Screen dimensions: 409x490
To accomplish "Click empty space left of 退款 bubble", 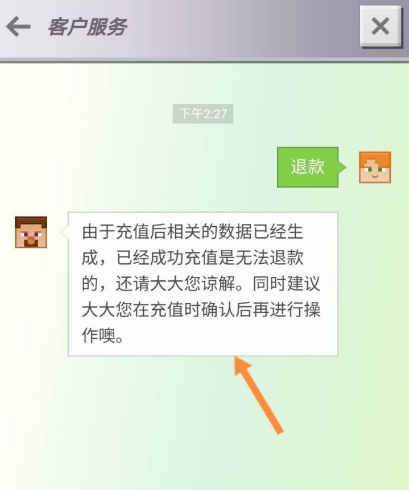I will pyautogui.click(x=167, y=167).
